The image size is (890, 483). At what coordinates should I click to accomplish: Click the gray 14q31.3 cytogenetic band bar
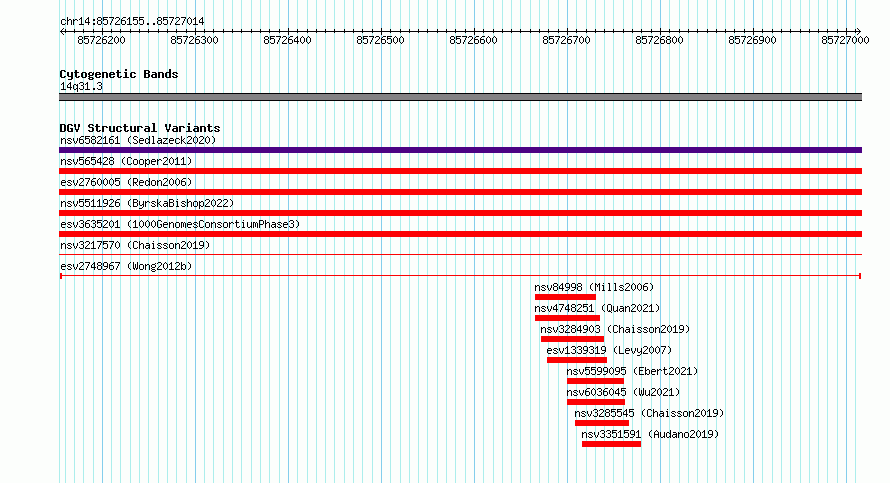(460, 97)
